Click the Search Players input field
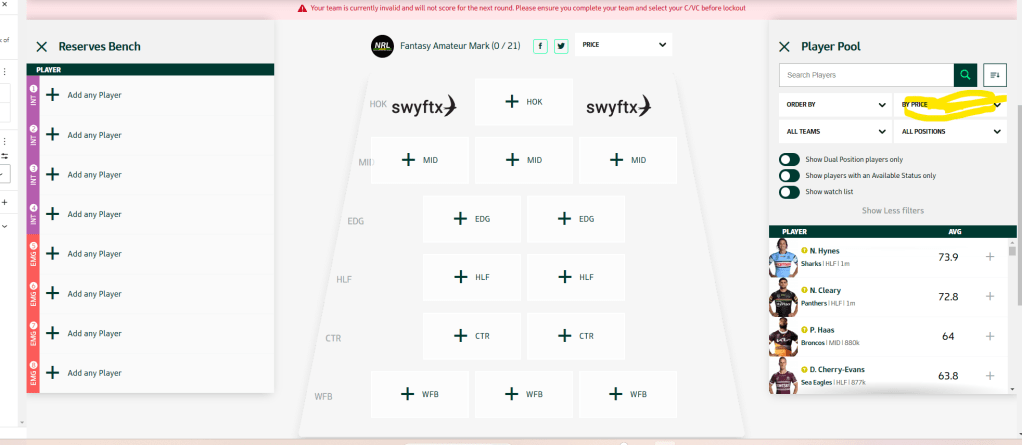This screenshot has height=445, width=1022. coord(866,75)
